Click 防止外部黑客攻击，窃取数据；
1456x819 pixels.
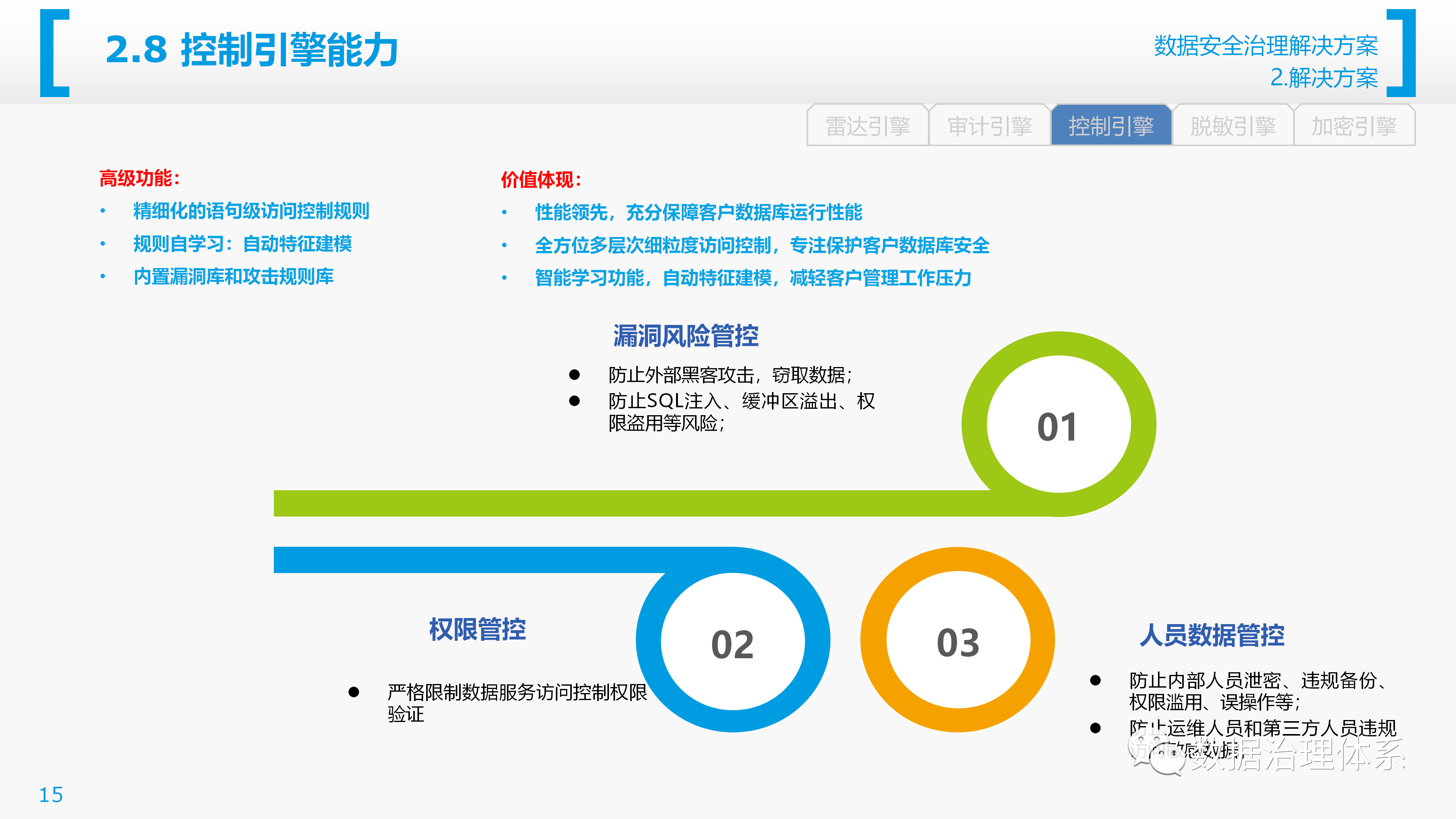tap(730, 375)
